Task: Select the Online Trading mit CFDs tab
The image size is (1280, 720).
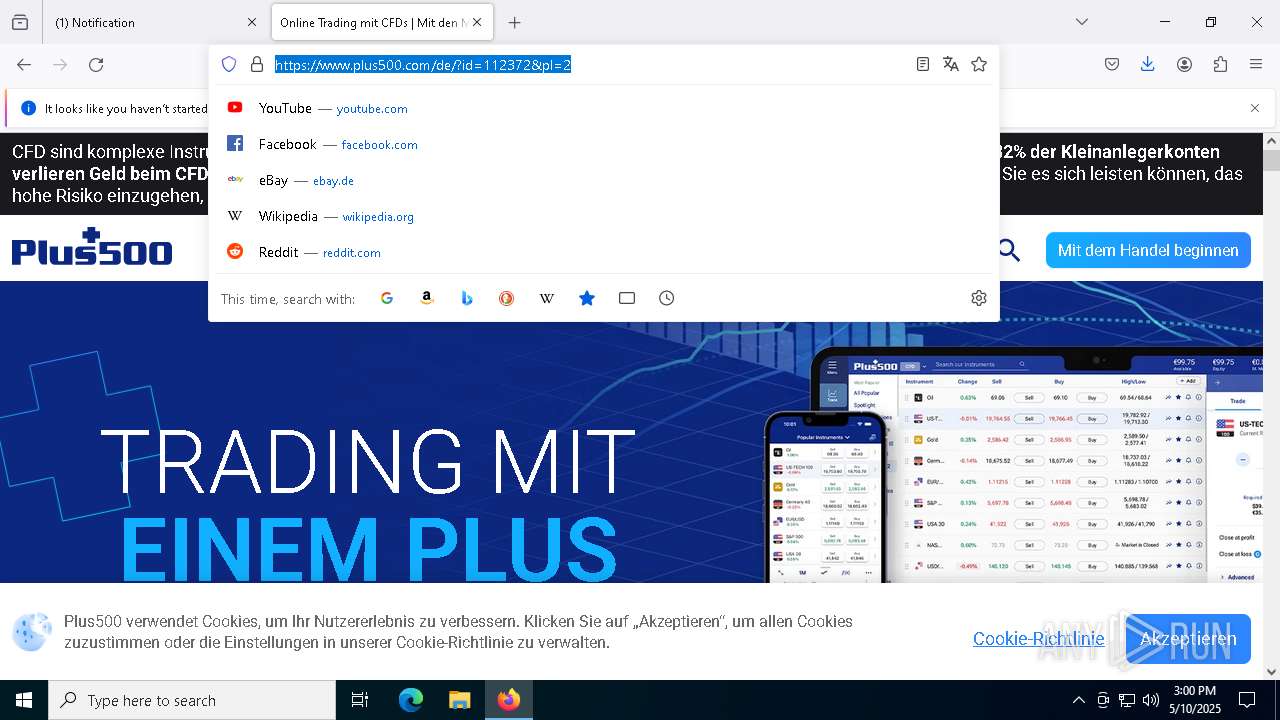Action: click(382, 22)
